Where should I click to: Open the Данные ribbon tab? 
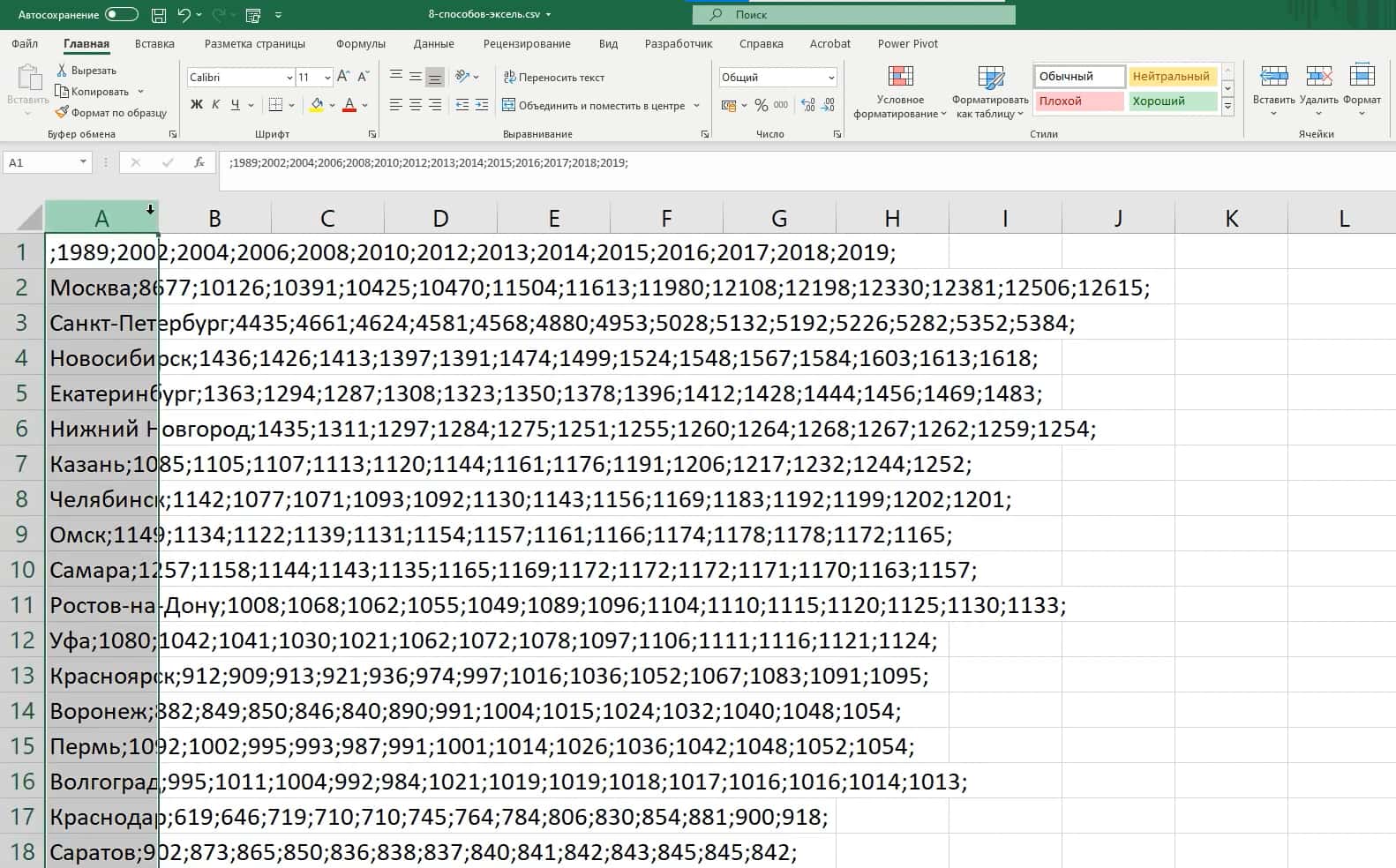click(433, 44)
